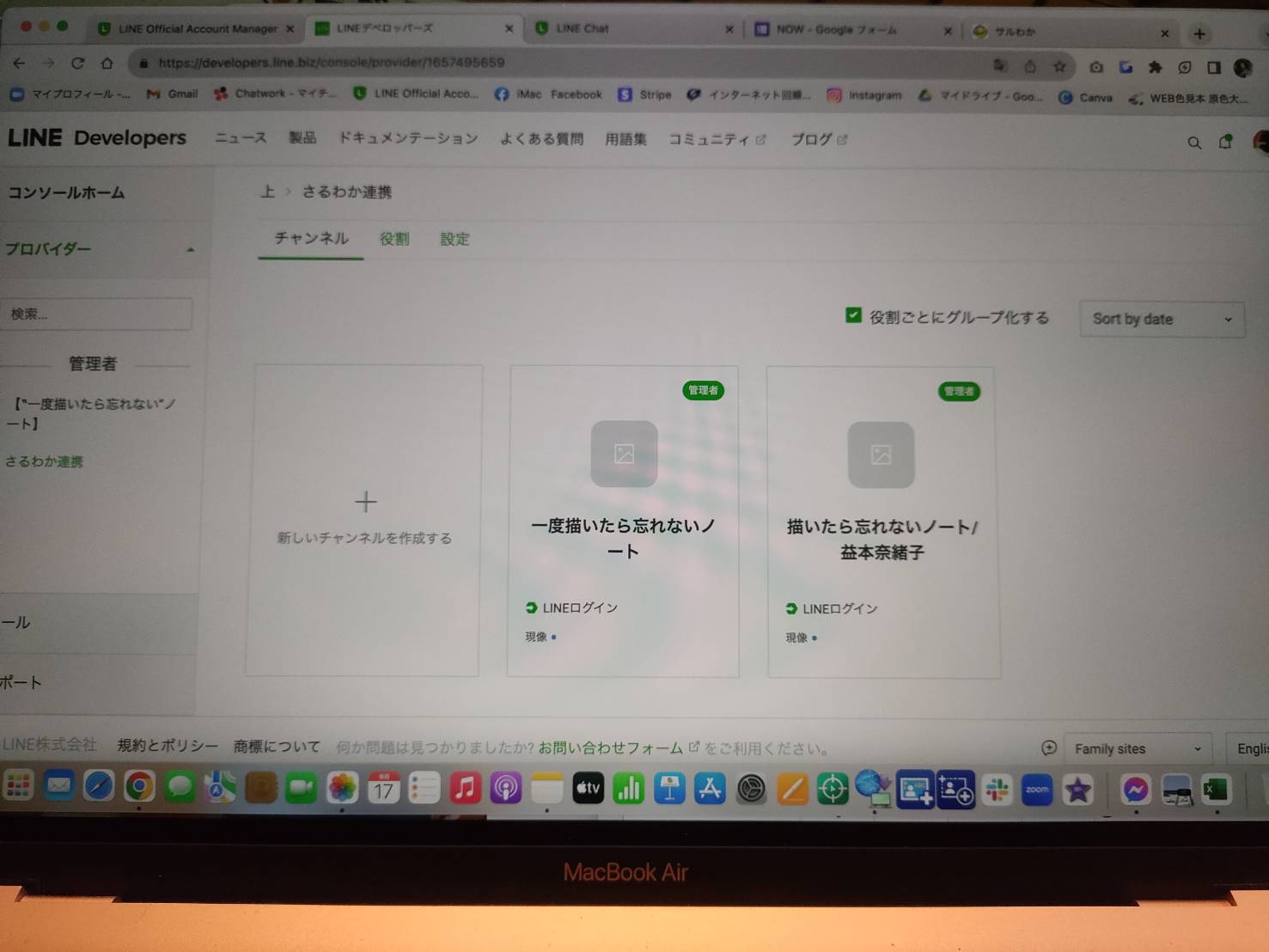Select さるわか連携 provider in the sidebar
The width and height of the screenshot is (1269, 952).
44,461
